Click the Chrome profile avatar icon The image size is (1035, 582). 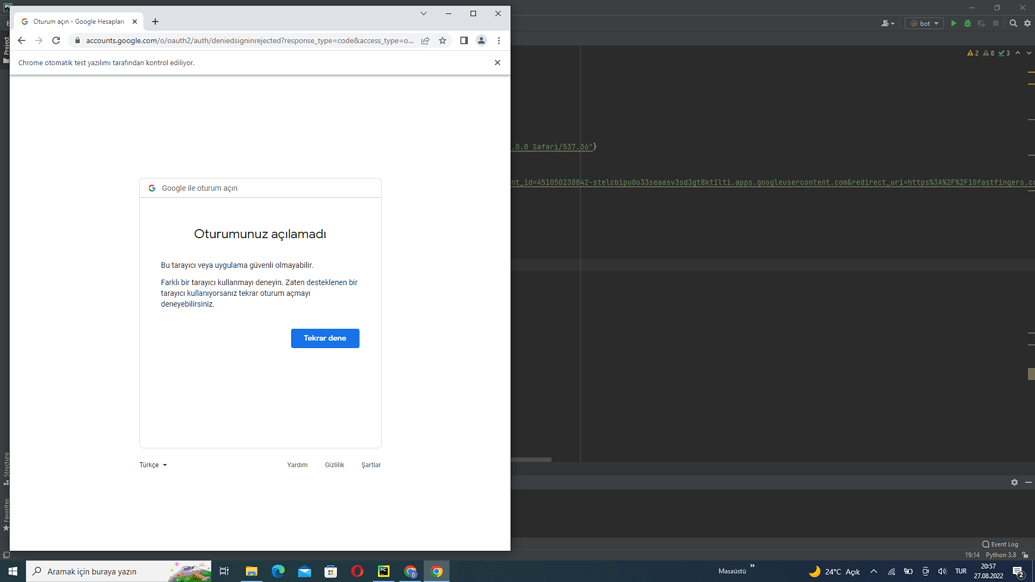click(x=481, y=41)
